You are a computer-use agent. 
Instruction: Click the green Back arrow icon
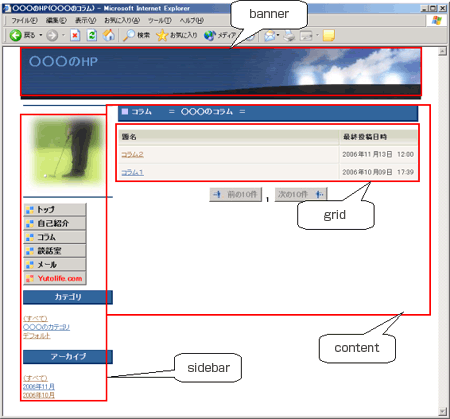pos(15,35)
